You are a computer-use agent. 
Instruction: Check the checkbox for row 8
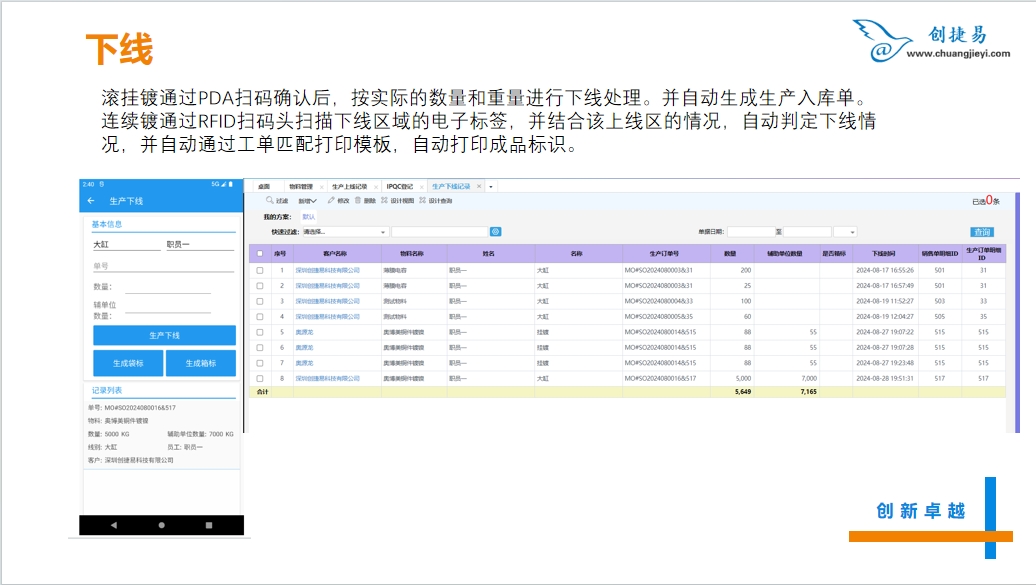[260, 379]
